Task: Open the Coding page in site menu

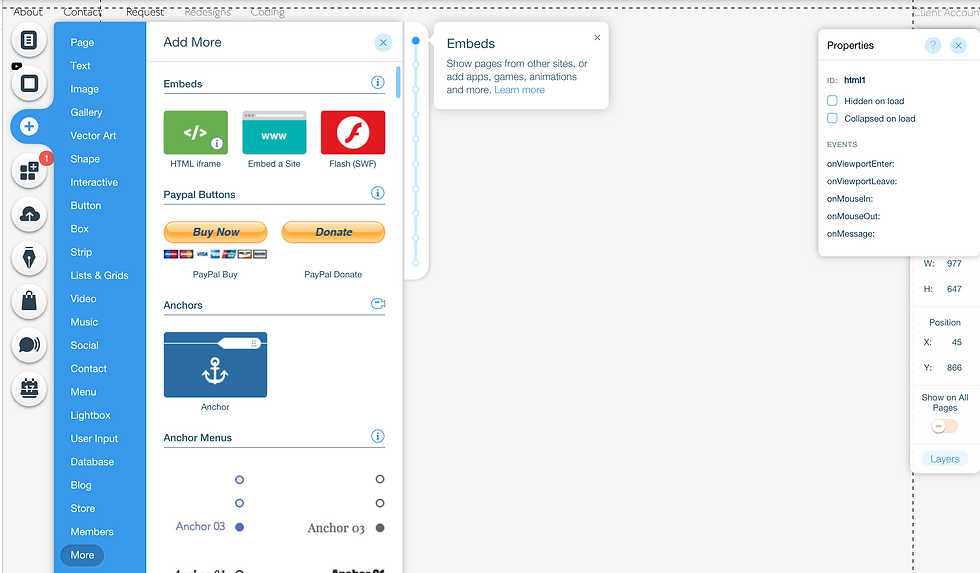Action: tap(268, 12)
